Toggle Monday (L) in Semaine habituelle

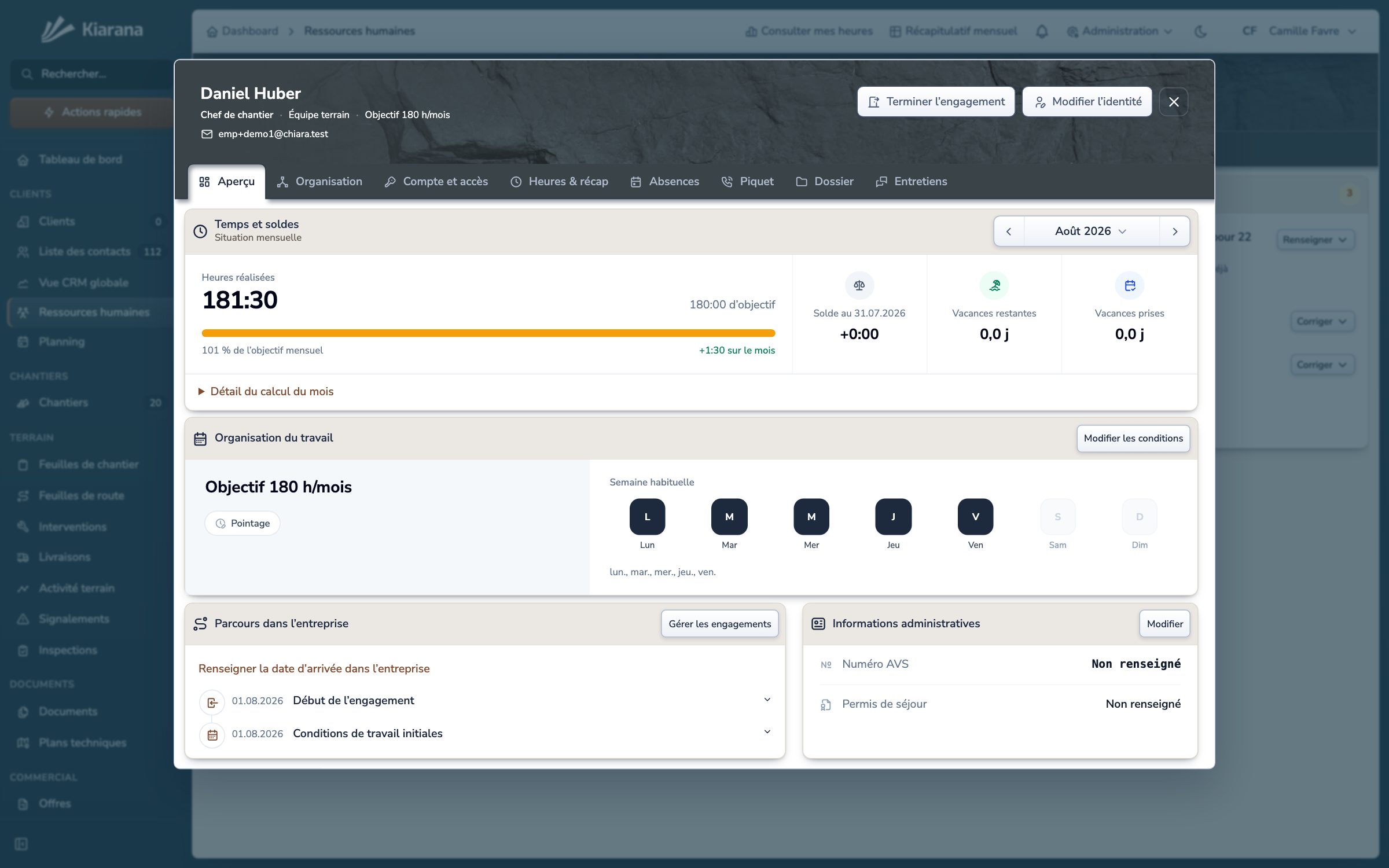[x=647, y=516]
